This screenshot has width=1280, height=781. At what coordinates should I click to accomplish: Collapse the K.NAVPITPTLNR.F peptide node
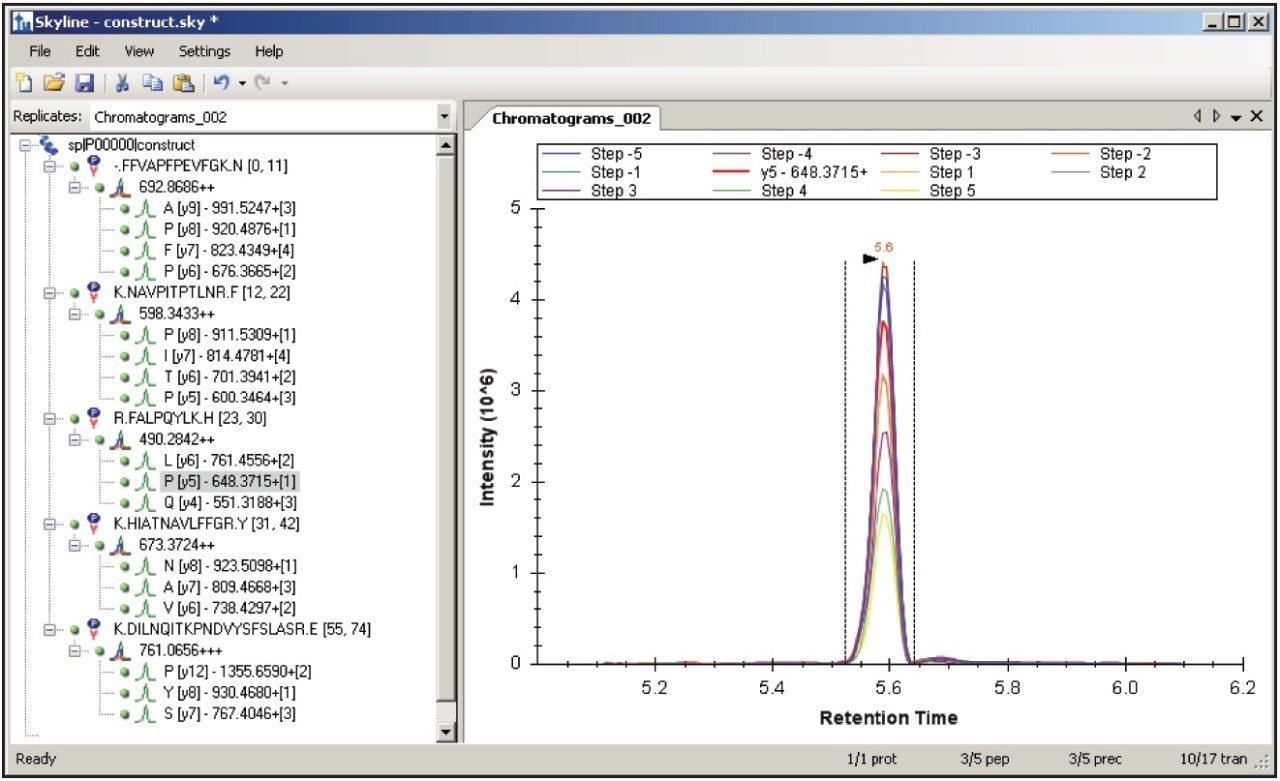point(52,292)
